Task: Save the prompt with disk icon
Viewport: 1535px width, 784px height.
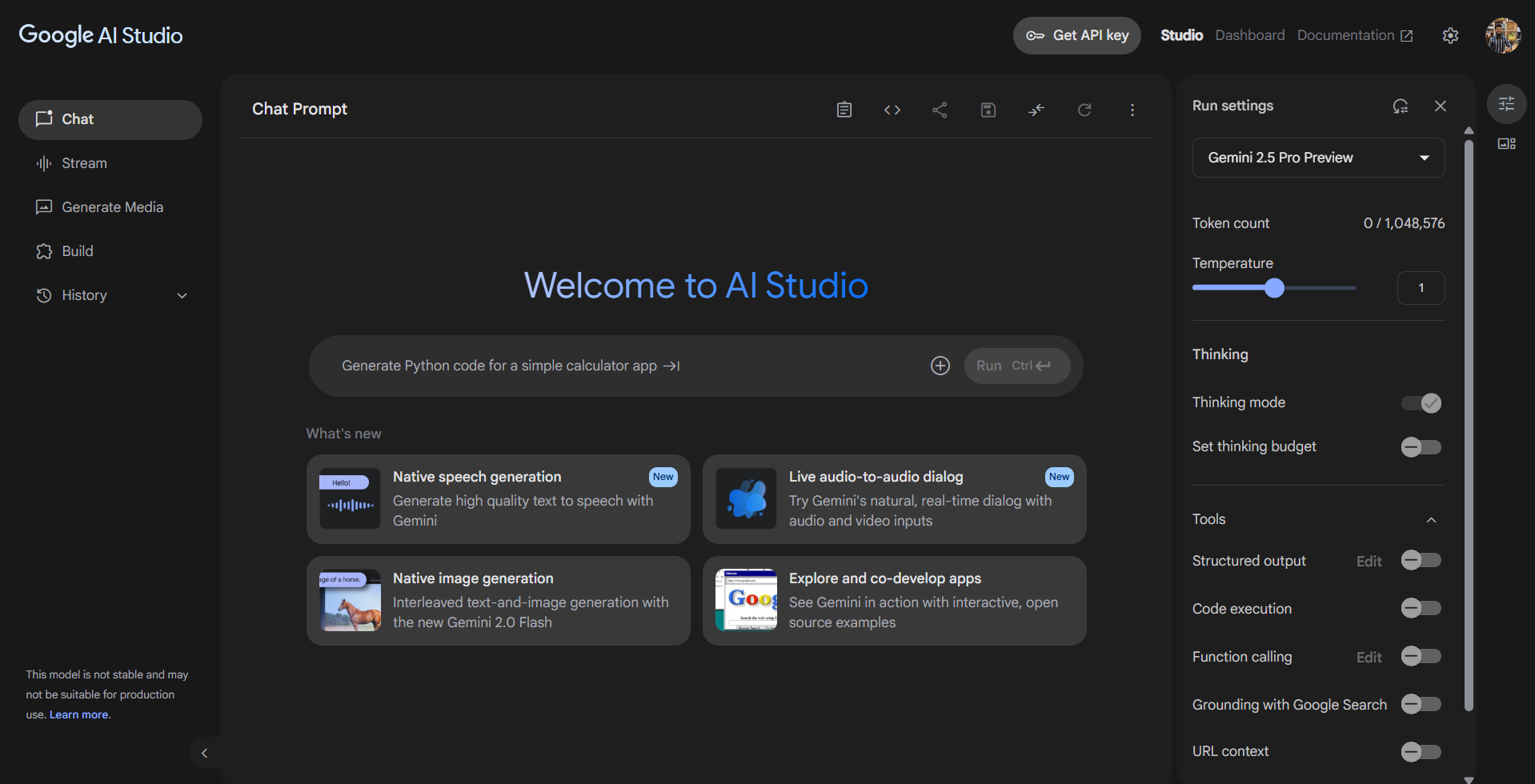Action: [988, 110]
